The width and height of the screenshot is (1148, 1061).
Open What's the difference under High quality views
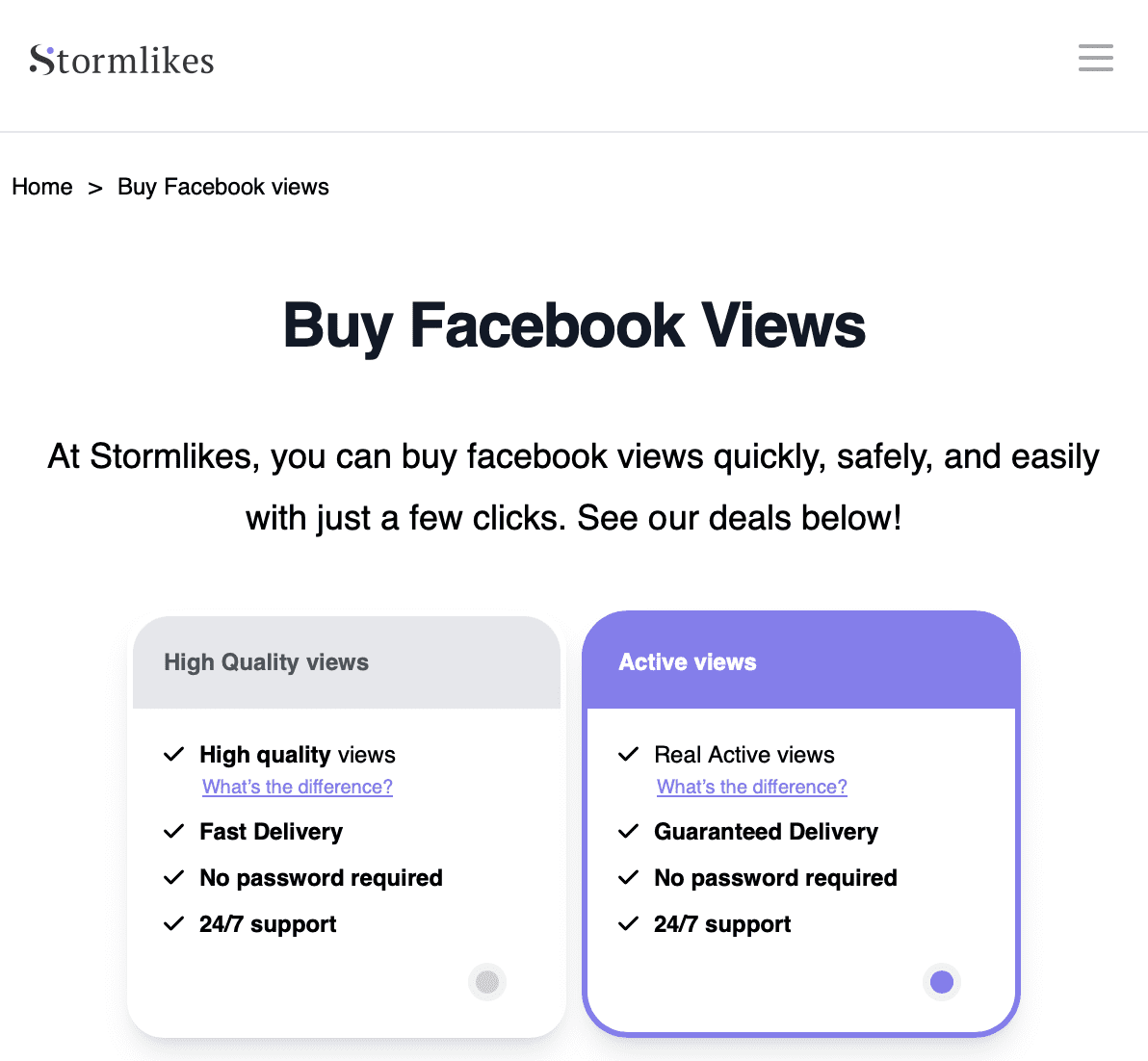click(x=297, y=787)
